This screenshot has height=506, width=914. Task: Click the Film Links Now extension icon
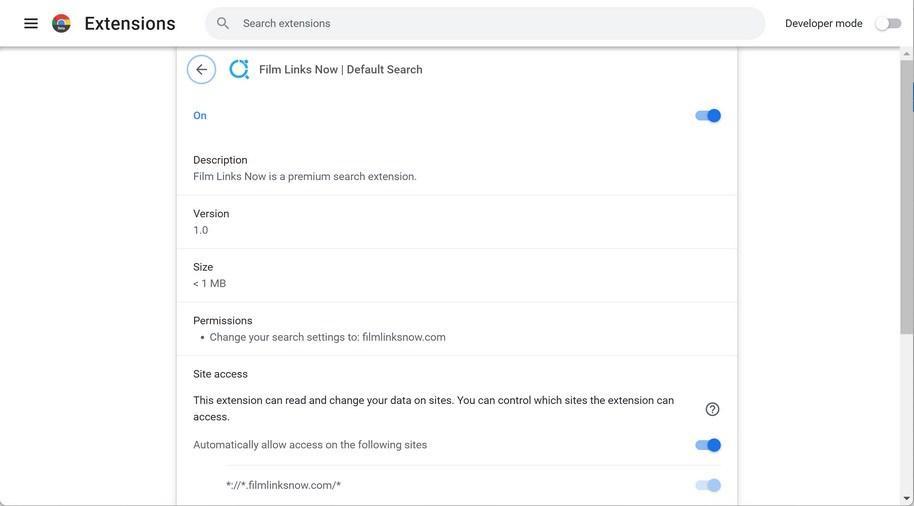click(239, 69)
